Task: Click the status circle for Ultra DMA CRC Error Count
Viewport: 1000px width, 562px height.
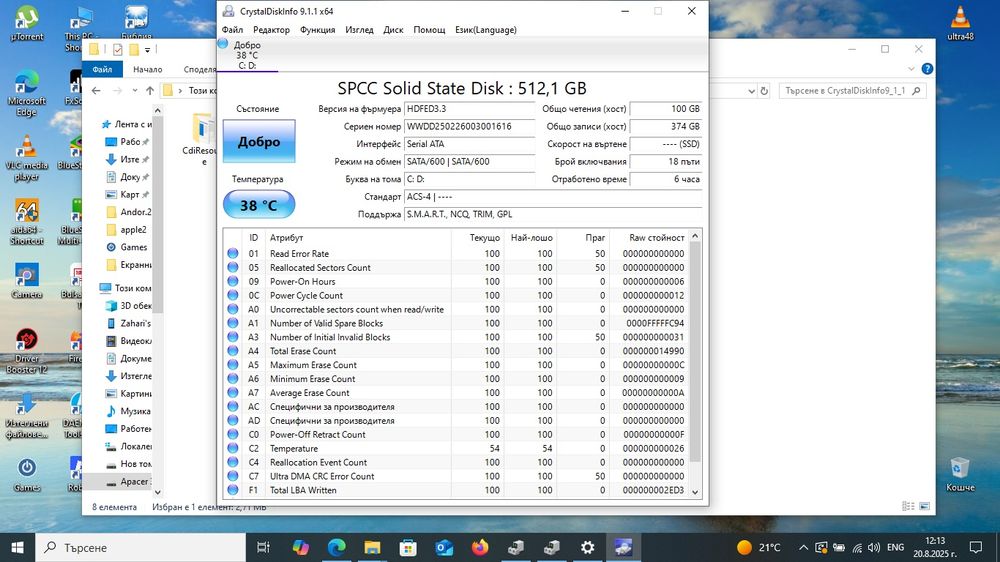Action: click(x=233, y=476)
